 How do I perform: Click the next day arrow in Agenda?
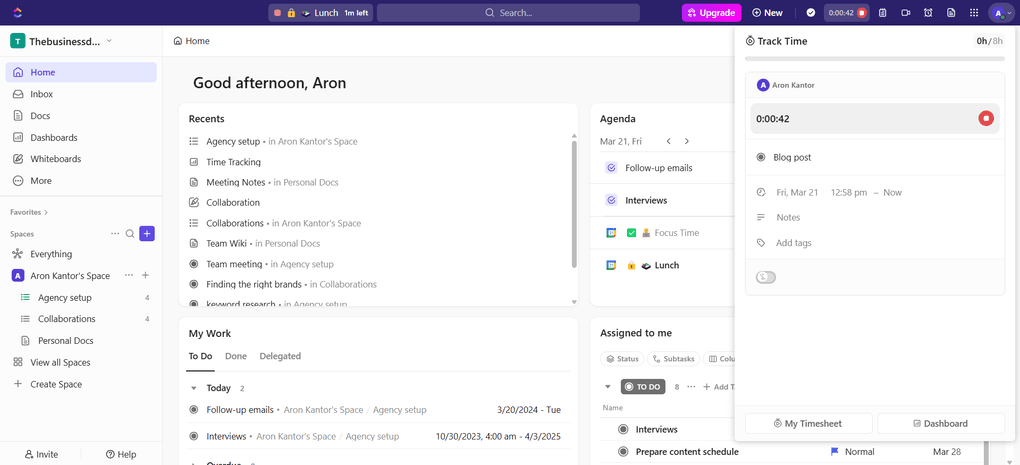pos(686,141)
